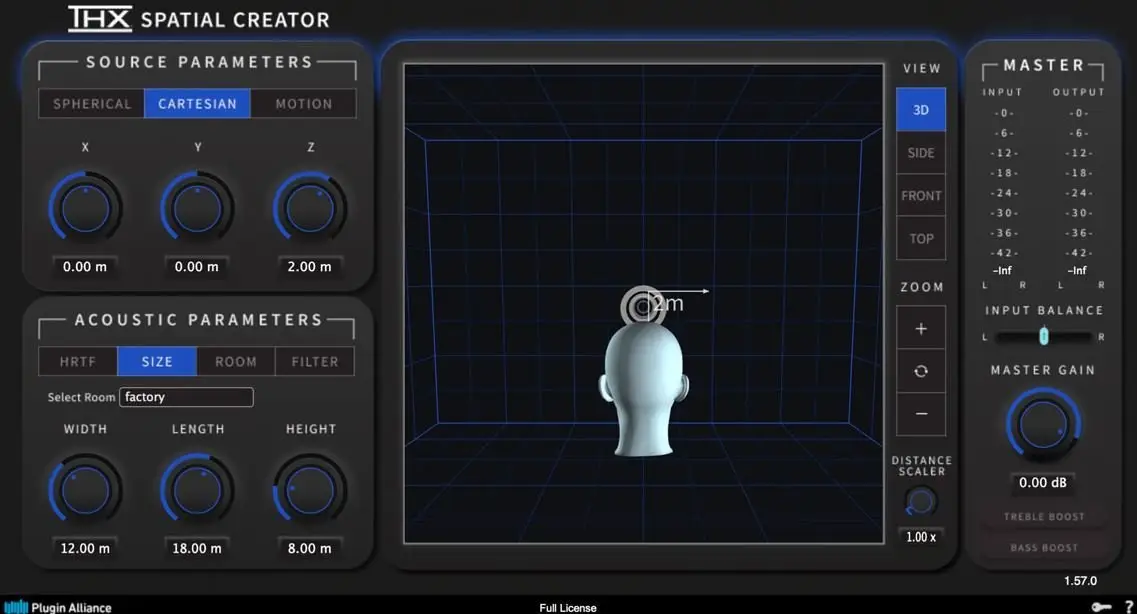This screenshot has width=1137, height=614.
Task: Click the THX Spatial Creator logo
Action: (x=199, y=20)
